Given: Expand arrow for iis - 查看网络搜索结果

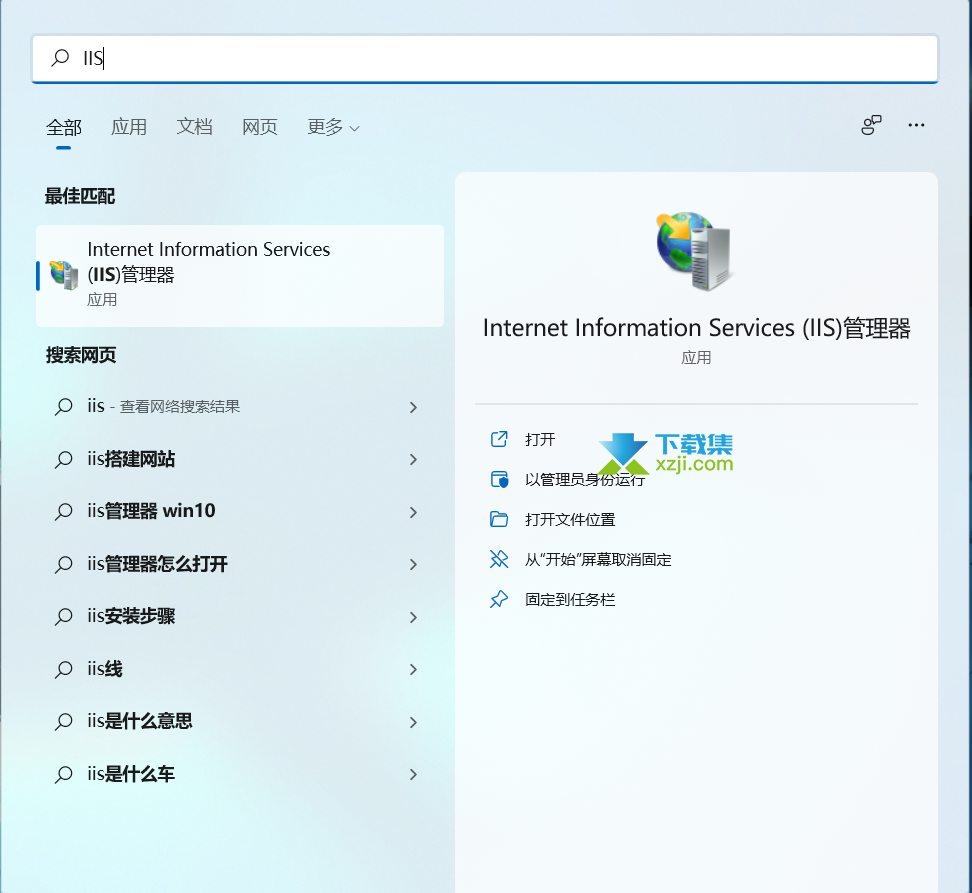Looking at the screenshot, I should tap(413, 407).
